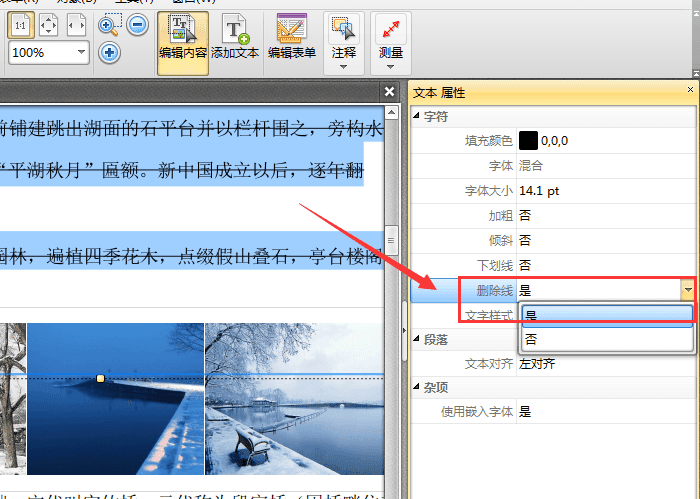Click the ribbon scroll-down arrow at right edge
Screen dimensions: 700x499
(696, 73)
